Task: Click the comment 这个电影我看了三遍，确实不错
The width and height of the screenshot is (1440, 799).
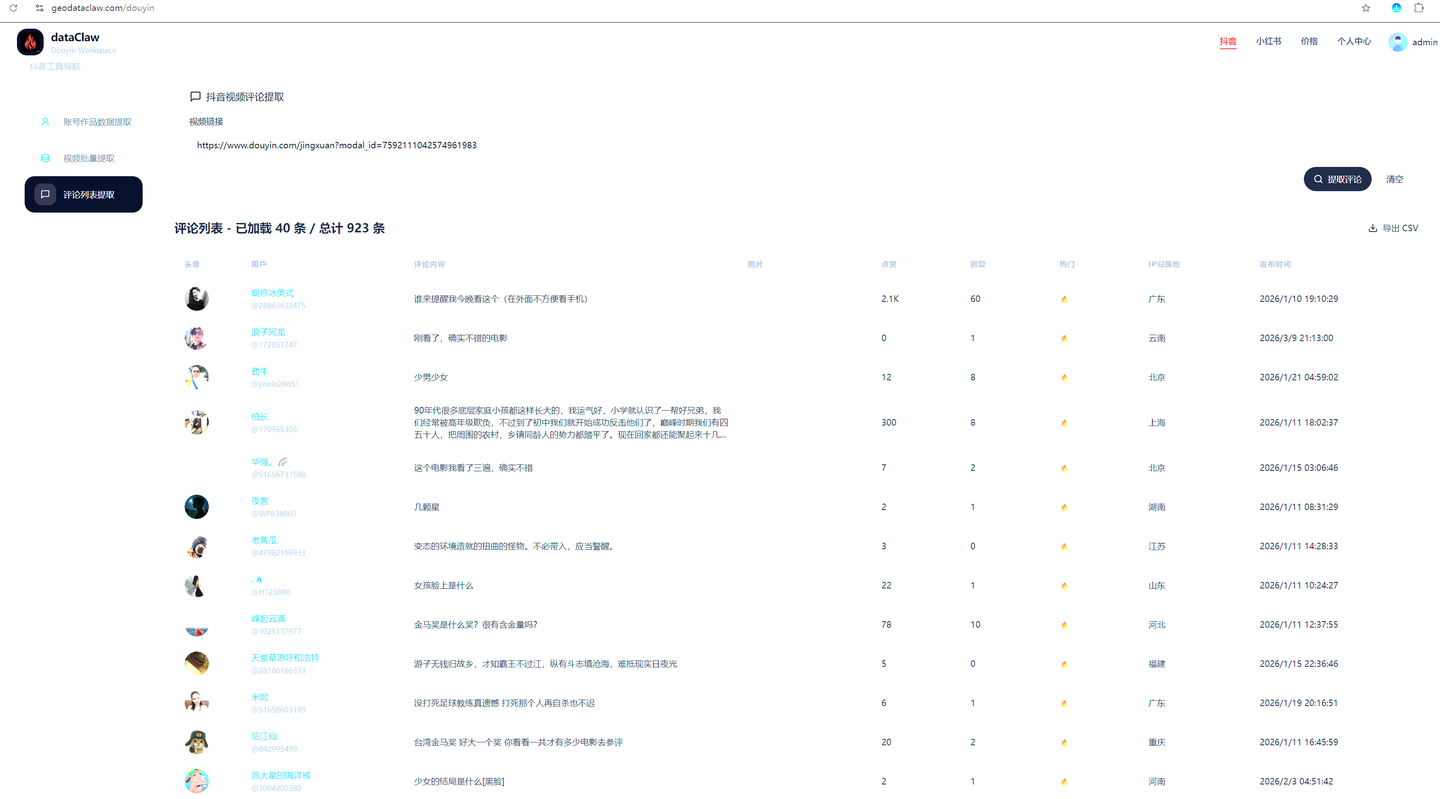Action: [473, 468]
